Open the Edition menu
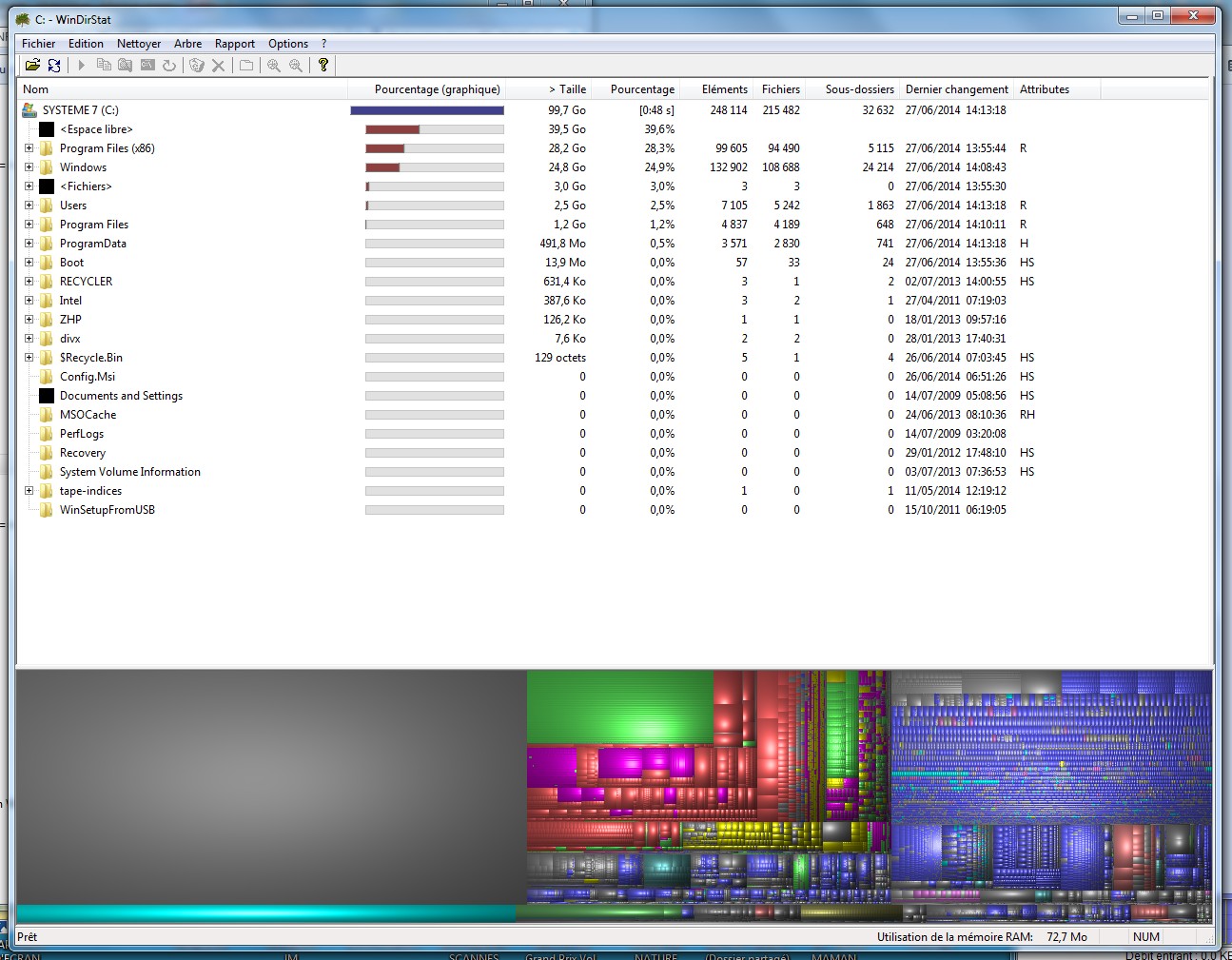 tap(86, 44)
